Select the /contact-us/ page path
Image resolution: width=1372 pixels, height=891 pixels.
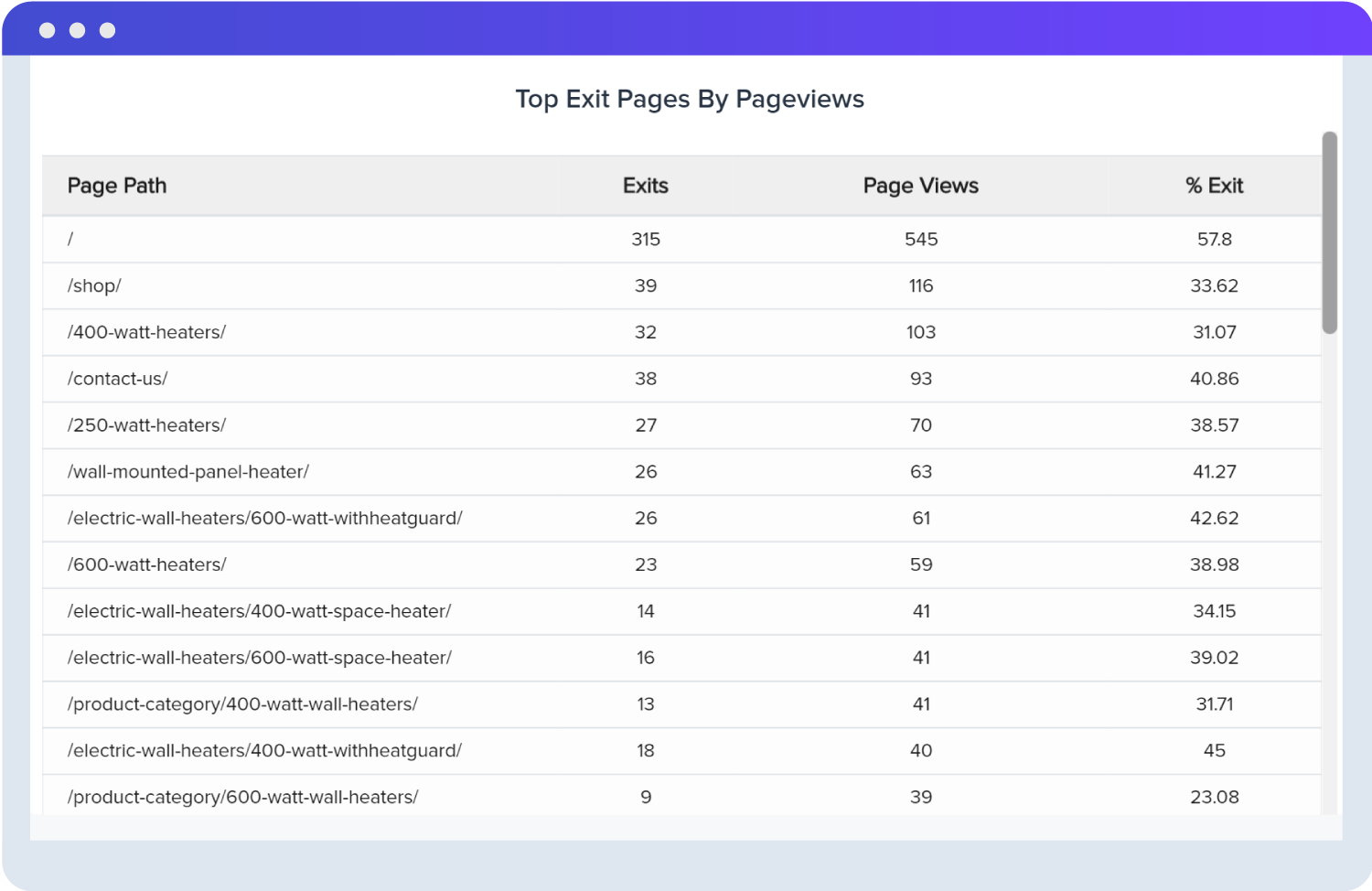pyautogui.click(x=117, y=379)
